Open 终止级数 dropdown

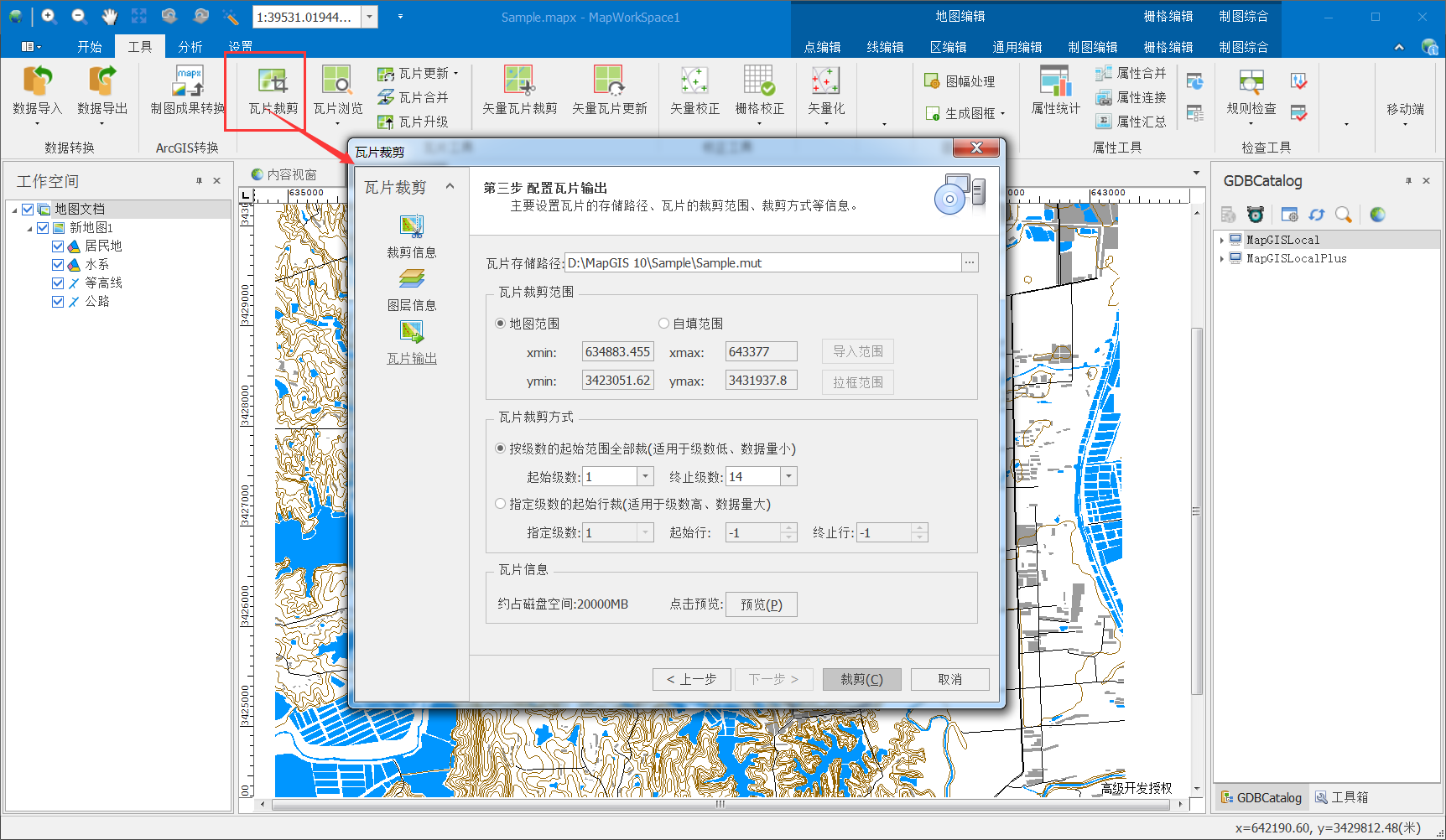788,476
